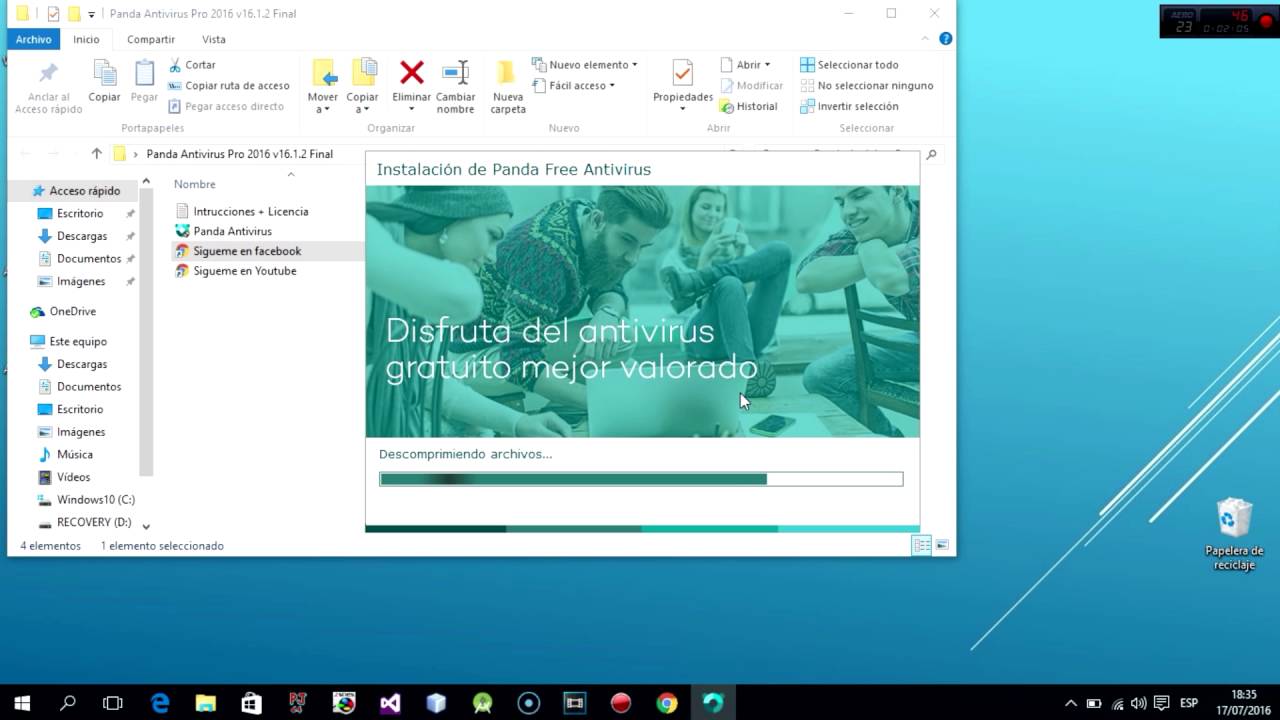Click the Pegar clipboard icon
1280x720 pixels.
[x=145, y=73]
